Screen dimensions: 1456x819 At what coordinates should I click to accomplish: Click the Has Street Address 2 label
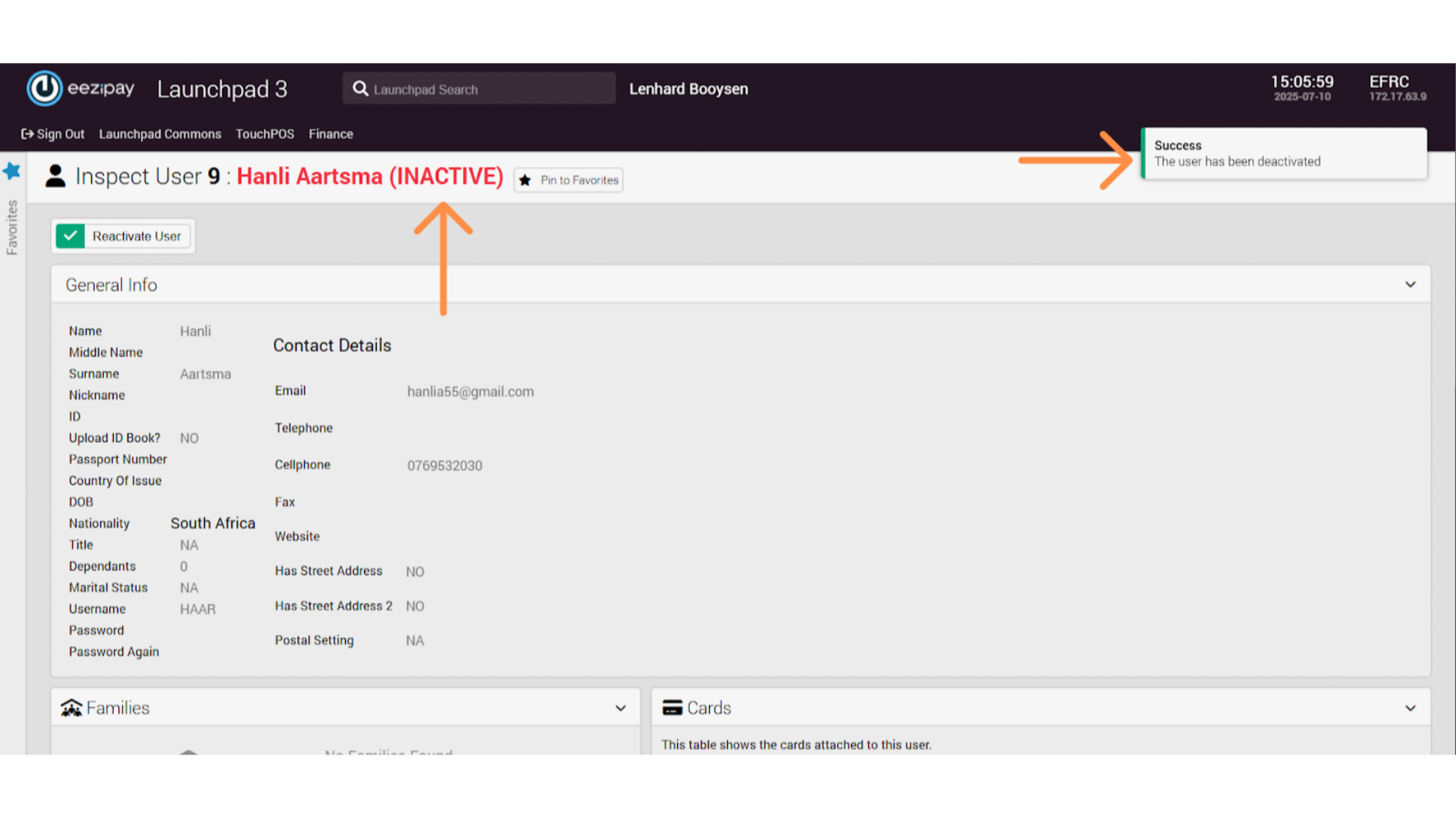[x=334, y=606]
